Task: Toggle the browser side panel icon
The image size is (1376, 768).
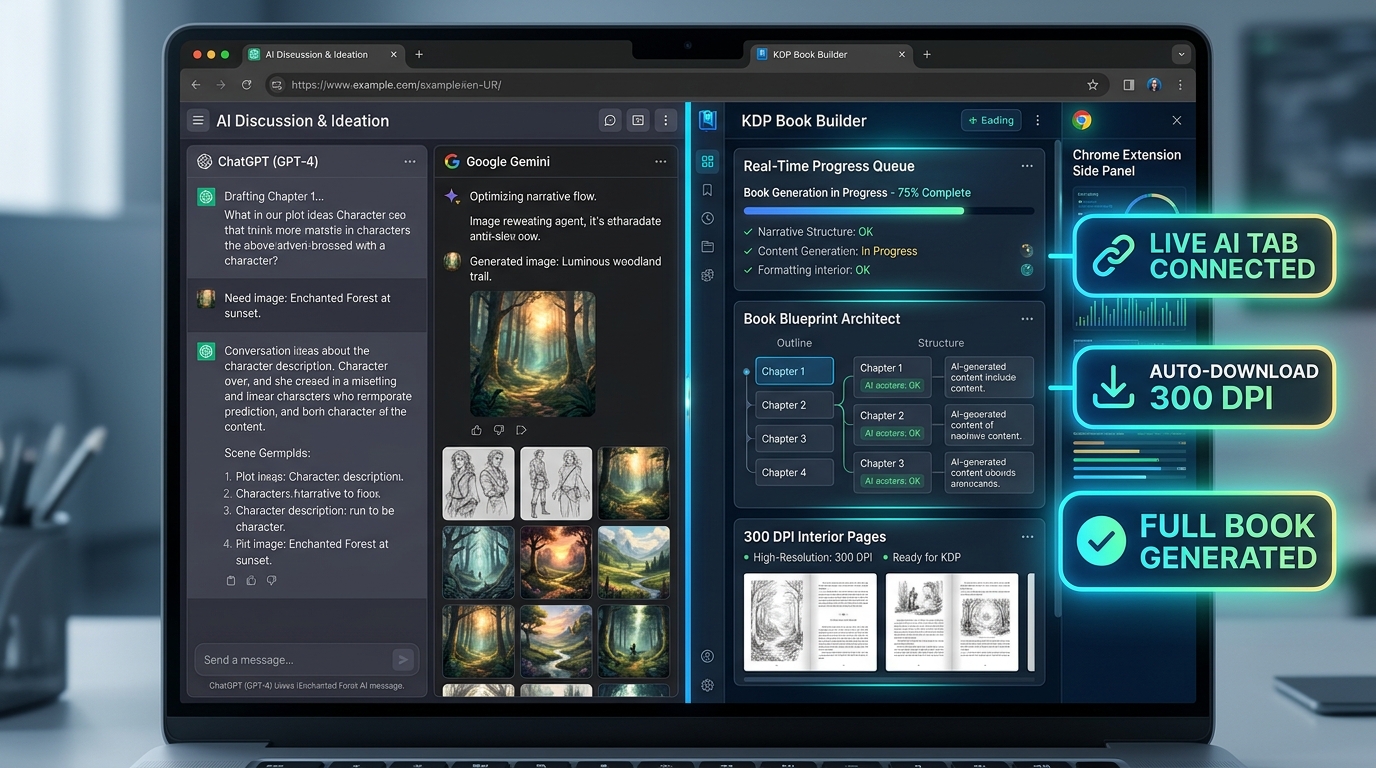Action: 1129,85
